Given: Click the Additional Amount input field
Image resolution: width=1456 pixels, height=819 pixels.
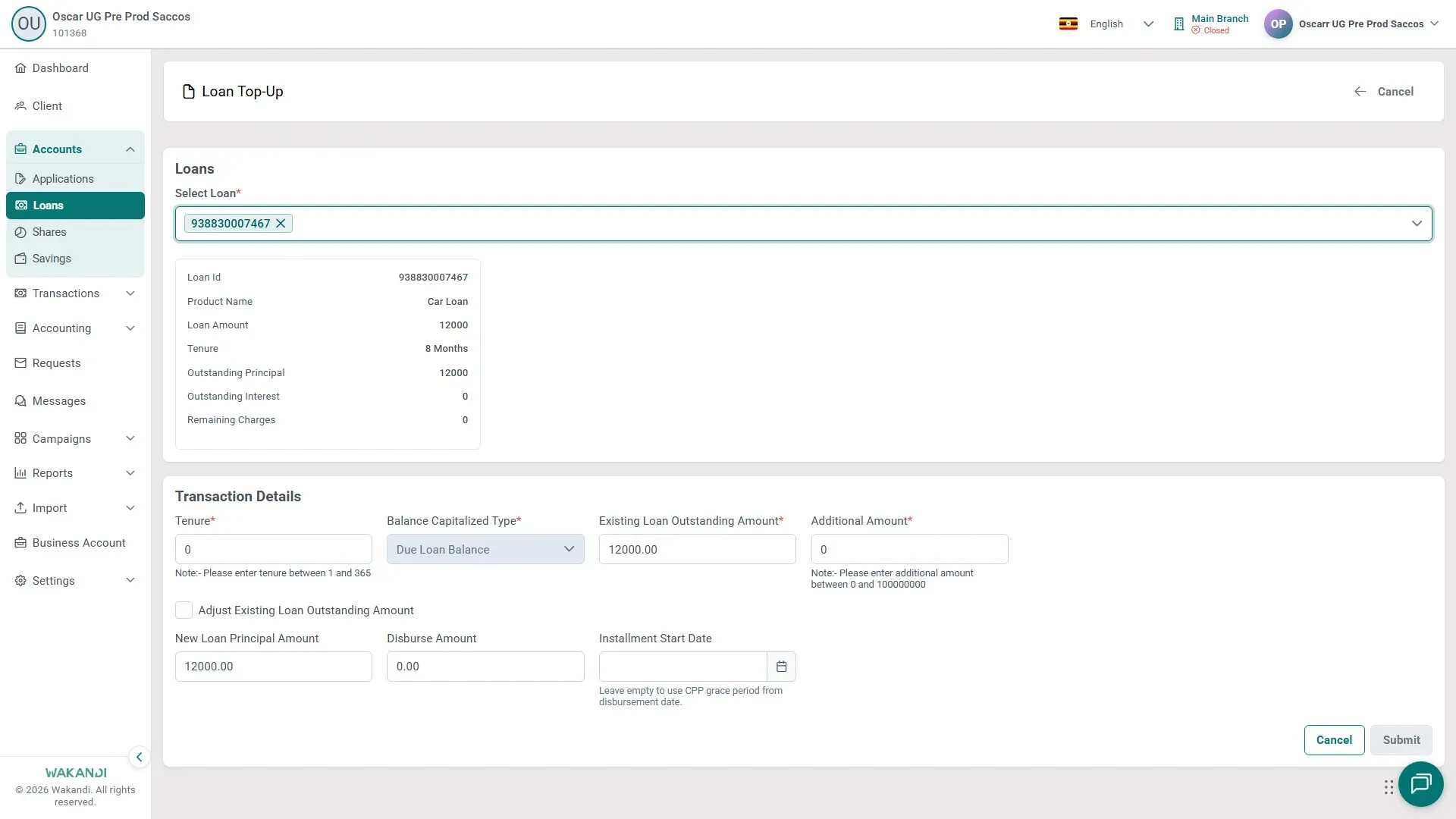Looking at the screenshot, I should point(909,549).
